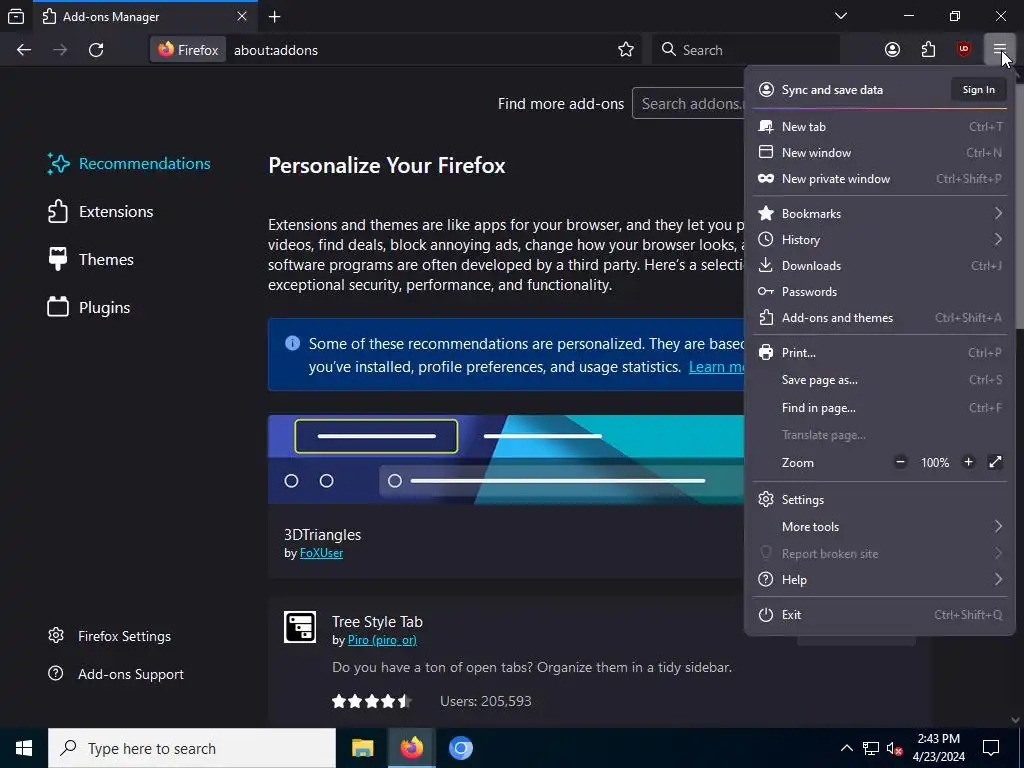This screenshot has height=768, width=1024.
Task: Open Settings from the menu
Action: coord(880,500)
